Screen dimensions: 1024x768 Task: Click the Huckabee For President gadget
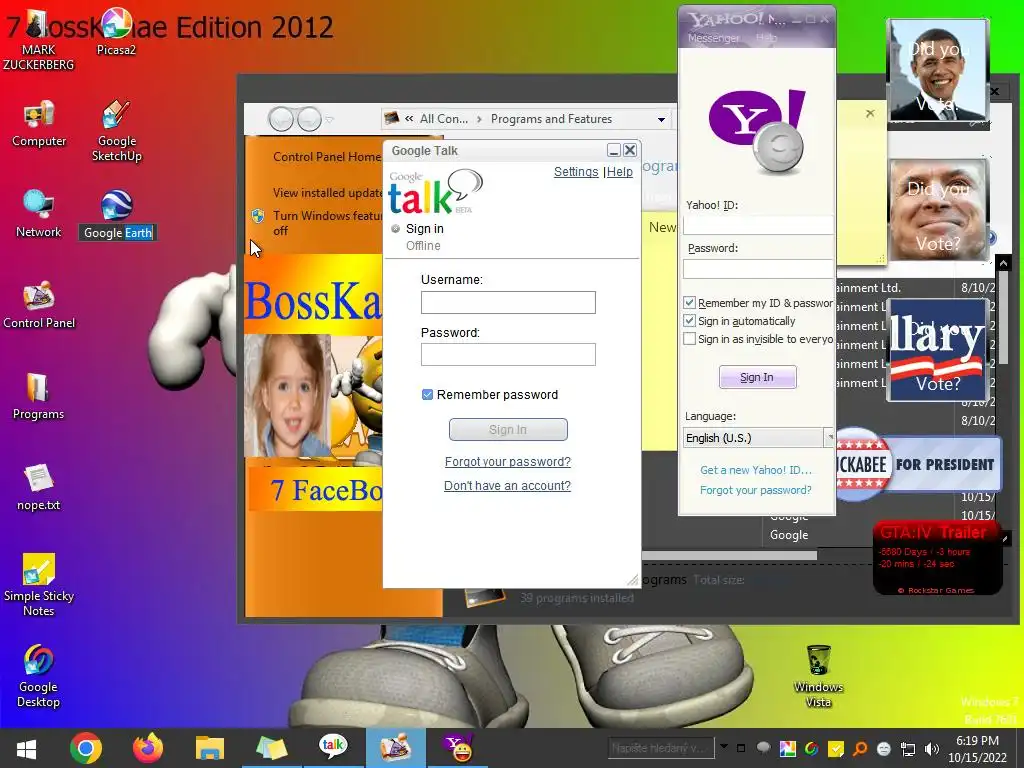coord(918,464)
